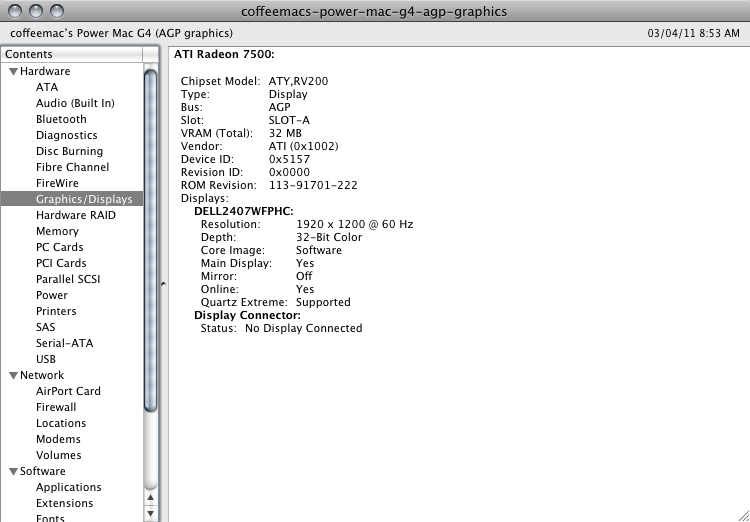Select the Fibre Channel entry

72,167
